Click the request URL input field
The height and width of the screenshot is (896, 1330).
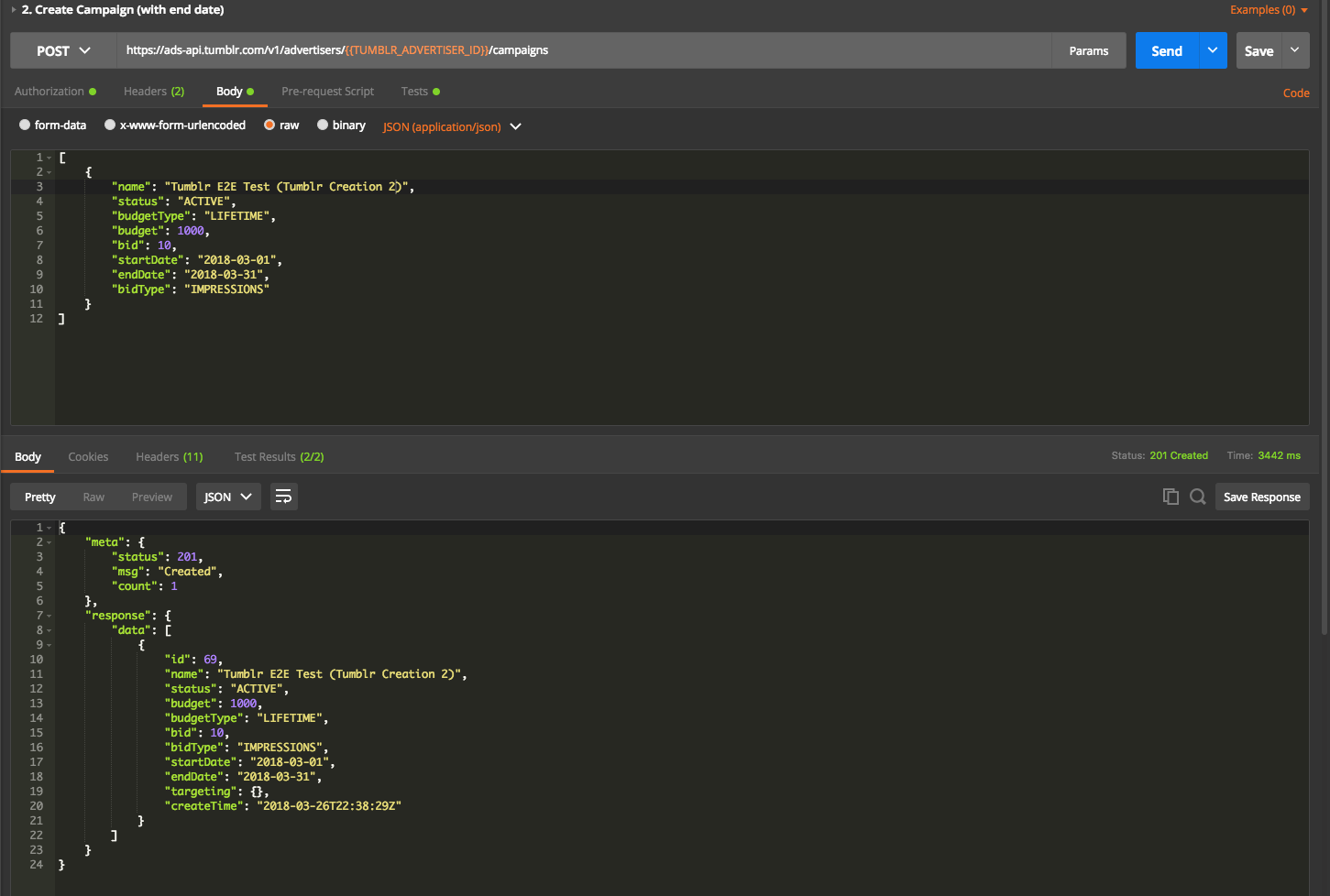[584, 50]
